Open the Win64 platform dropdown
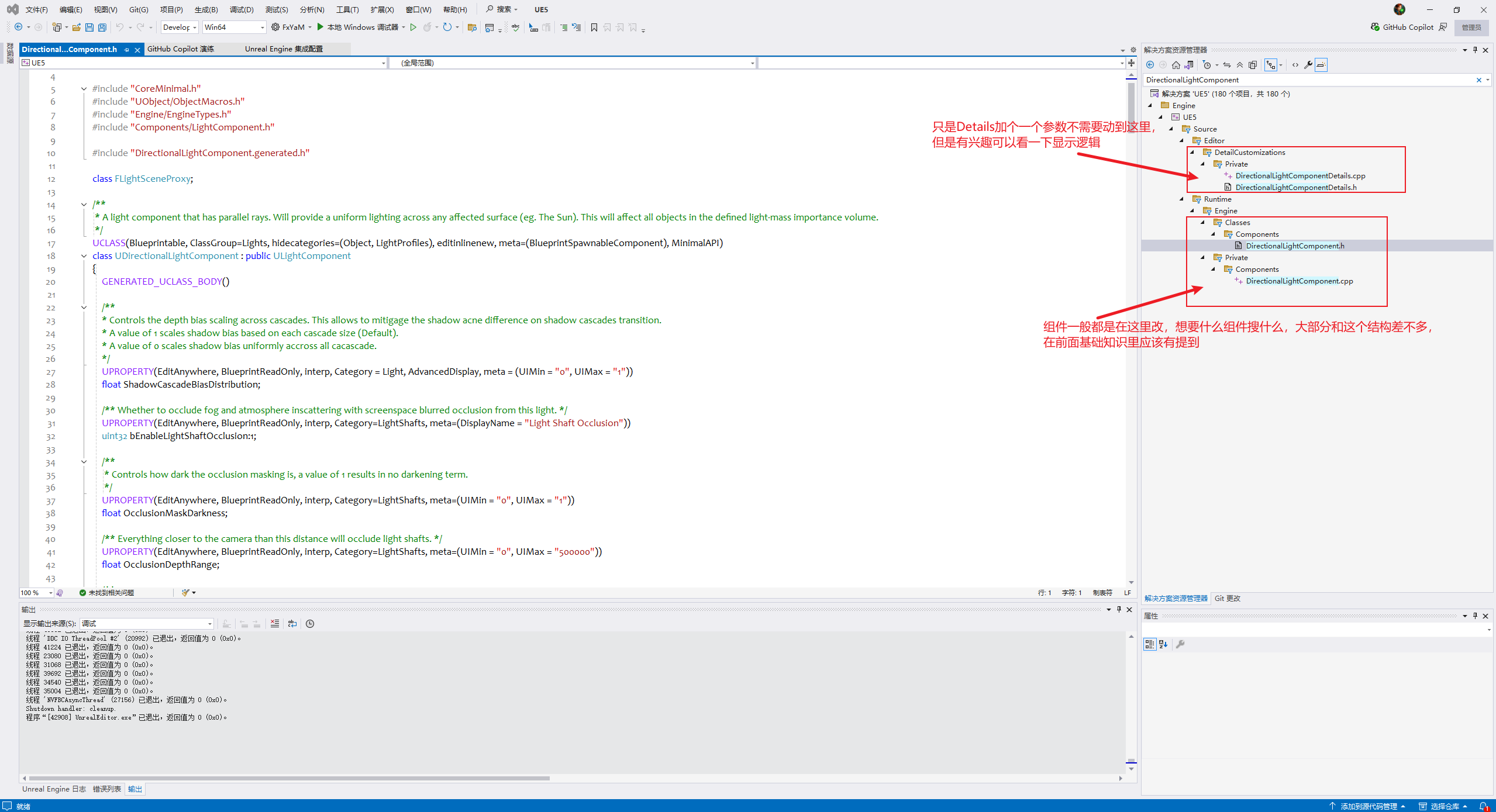The width and height of the screenshot is (1496, 812). click(x=234, y=27)
